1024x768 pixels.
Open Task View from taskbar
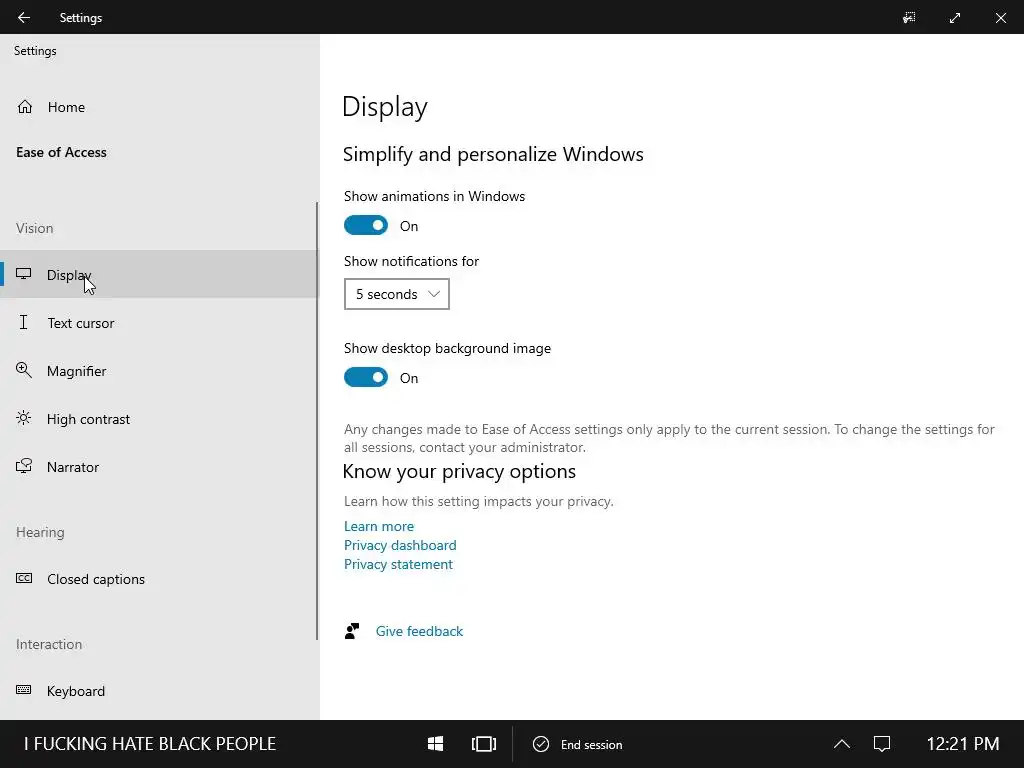coord(484,744)
